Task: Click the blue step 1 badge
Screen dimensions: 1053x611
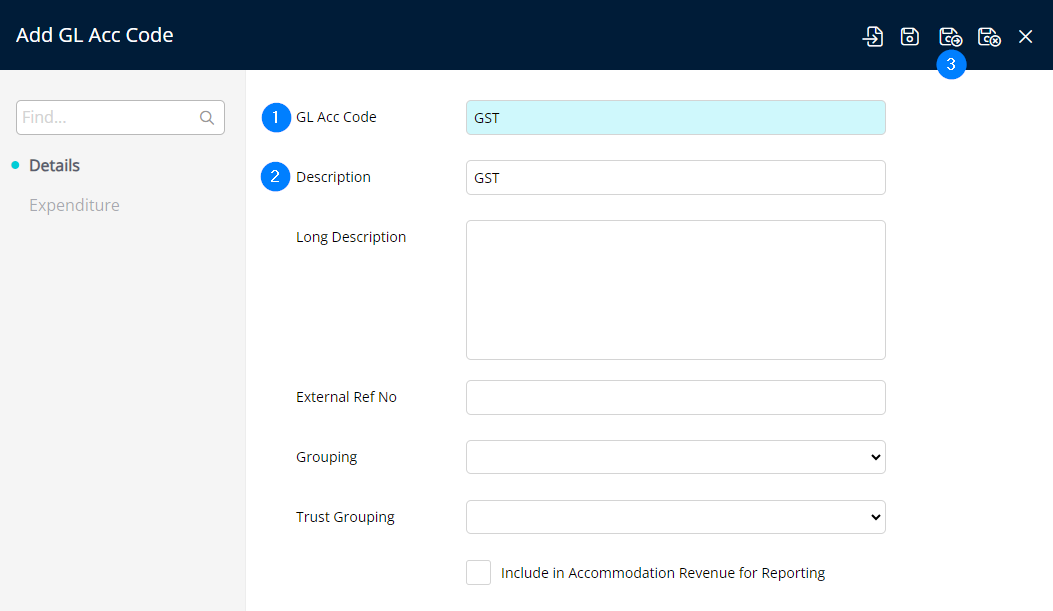Action: 275,117
